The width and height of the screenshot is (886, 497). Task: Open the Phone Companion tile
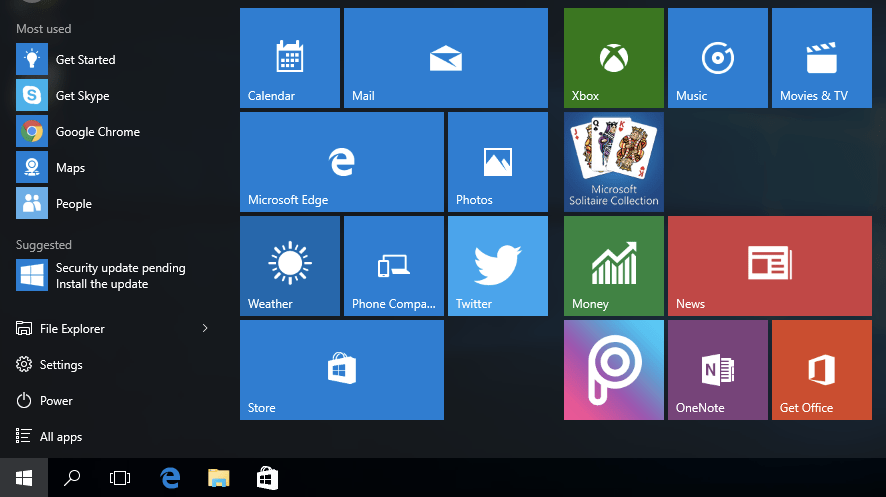394,266
